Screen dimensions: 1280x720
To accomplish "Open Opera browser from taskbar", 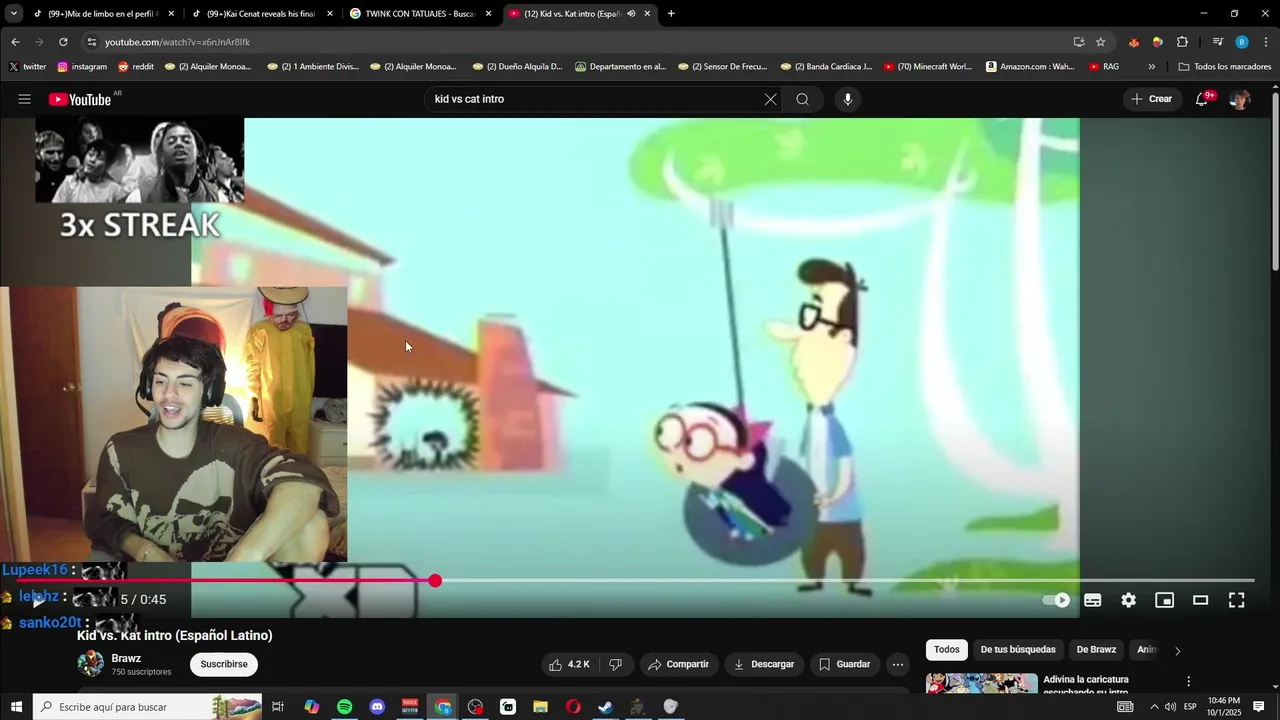I will click(573, 707).
